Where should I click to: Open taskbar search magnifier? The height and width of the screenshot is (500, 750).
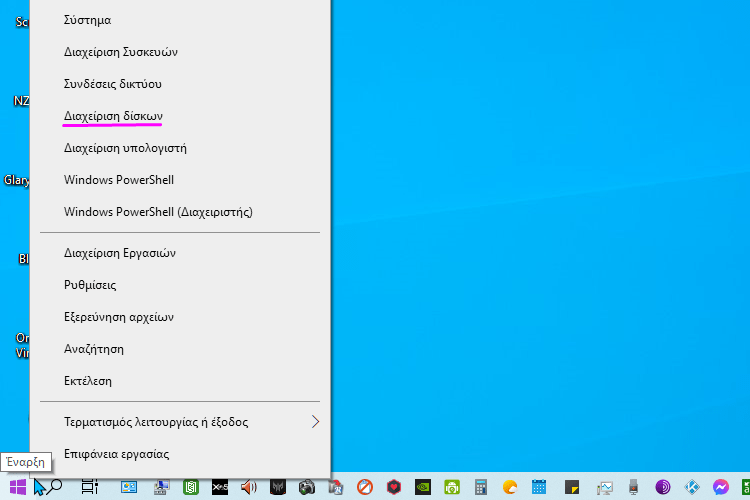pyautogui.click(x=55, y=486)
